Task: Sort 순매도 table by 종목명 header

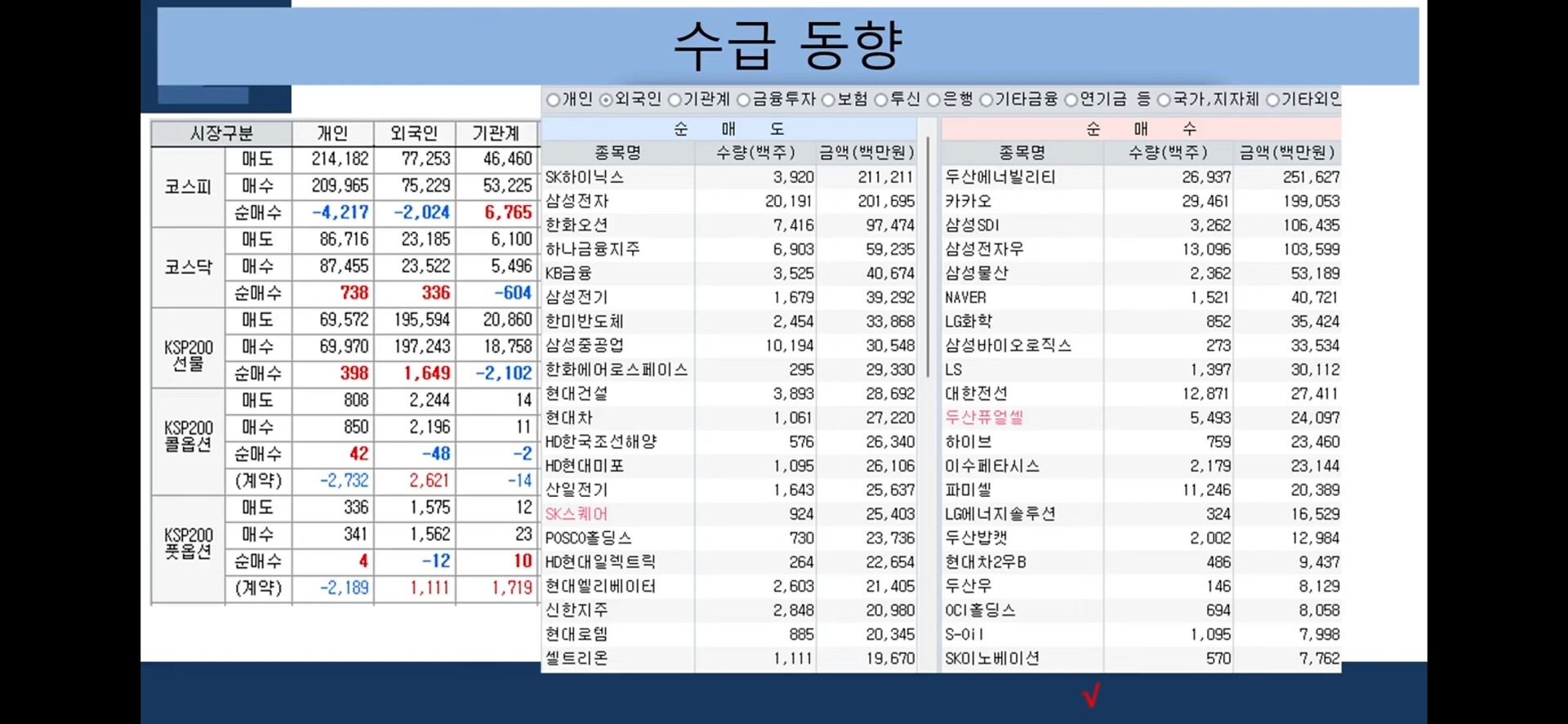Action: pyautogui.click(x=617, y=153)
